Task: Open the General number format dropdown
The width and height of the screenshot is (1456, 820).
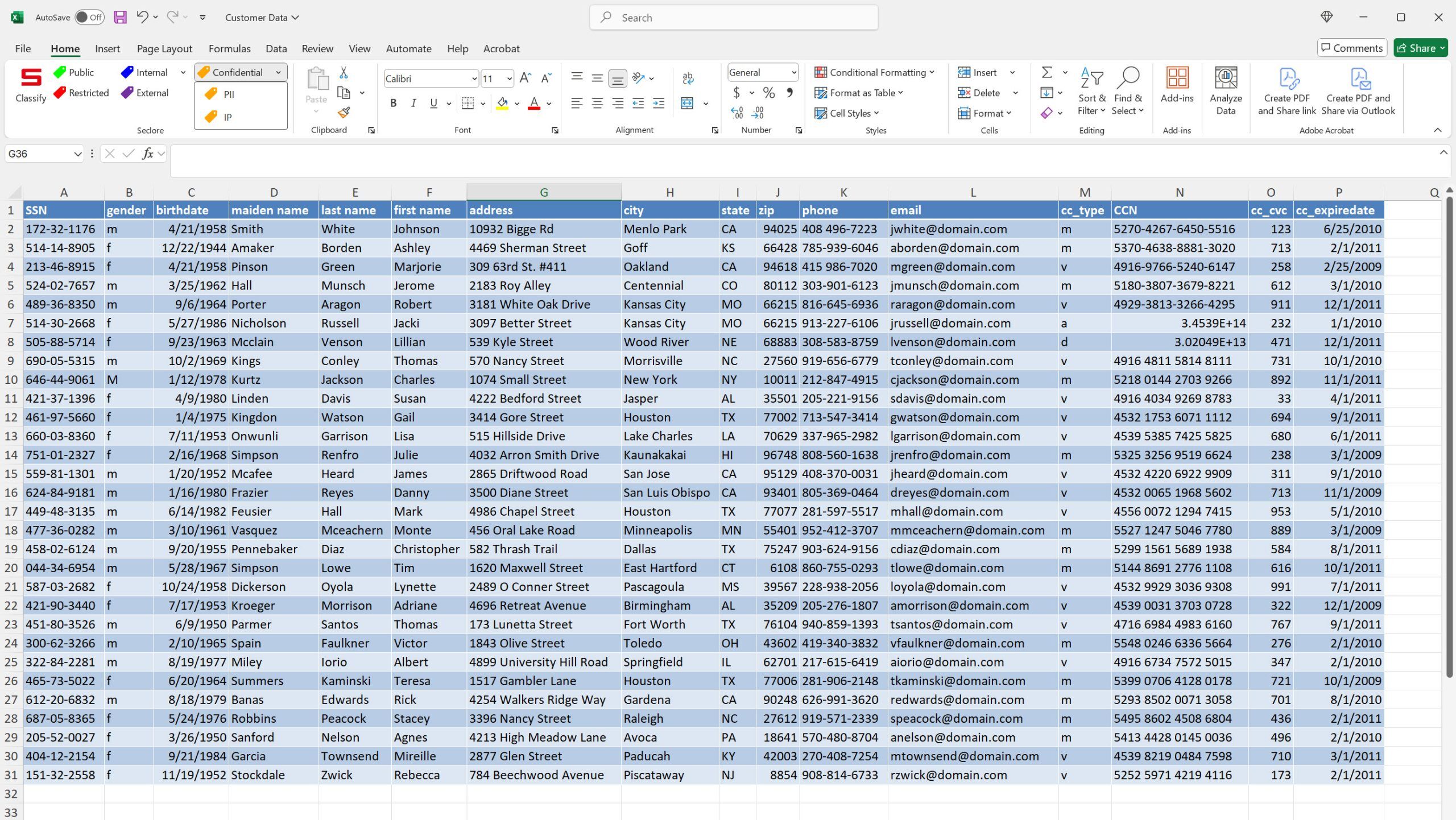Action: [793, 72]
